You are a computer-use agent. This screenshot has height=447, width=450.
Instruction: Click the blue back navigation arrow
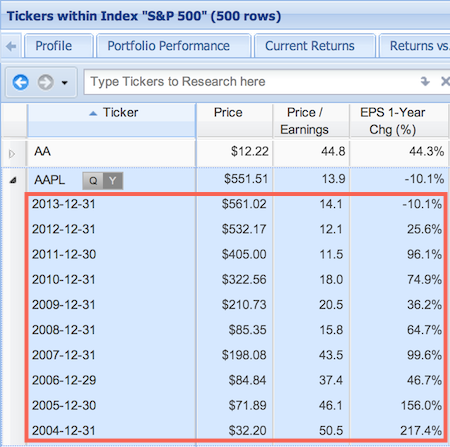[21, 82]
